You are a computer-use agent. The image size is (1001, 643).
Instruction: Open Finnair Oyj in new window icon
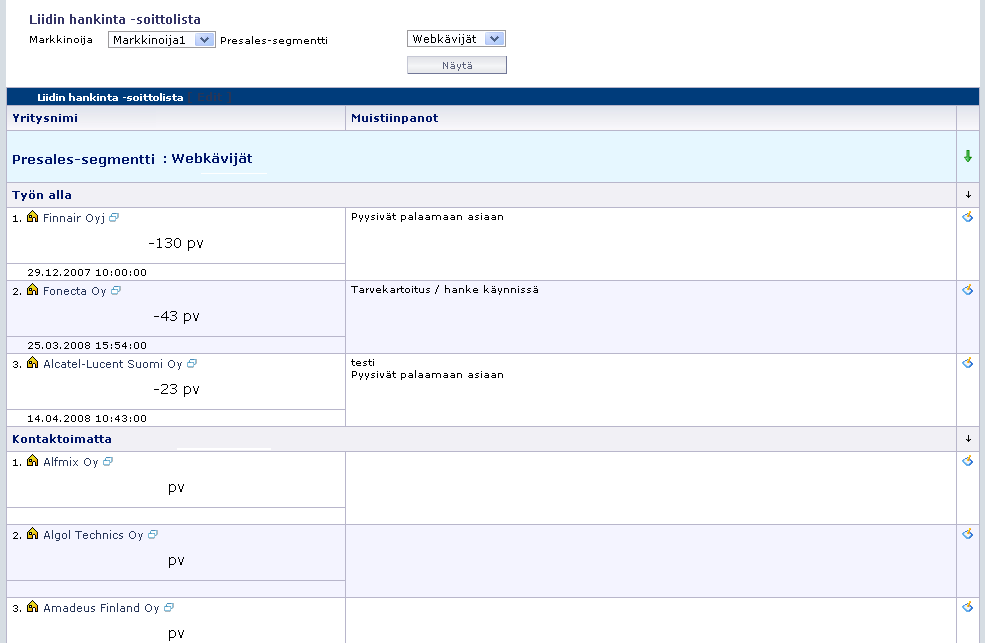114,218
